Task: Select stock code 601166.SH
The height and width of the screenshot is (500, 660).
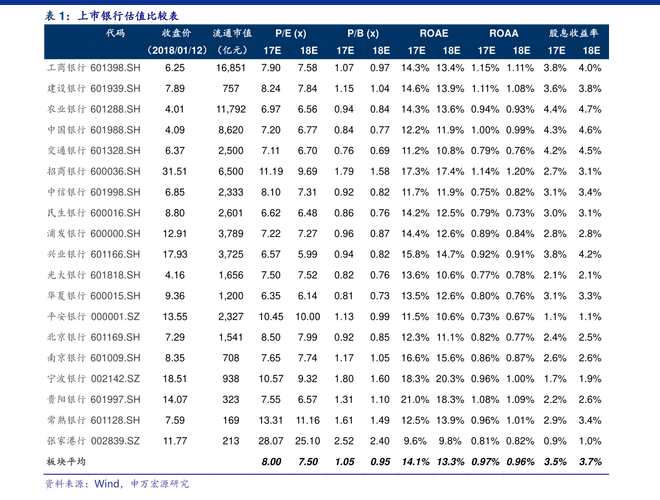Action: pos(115,255)
